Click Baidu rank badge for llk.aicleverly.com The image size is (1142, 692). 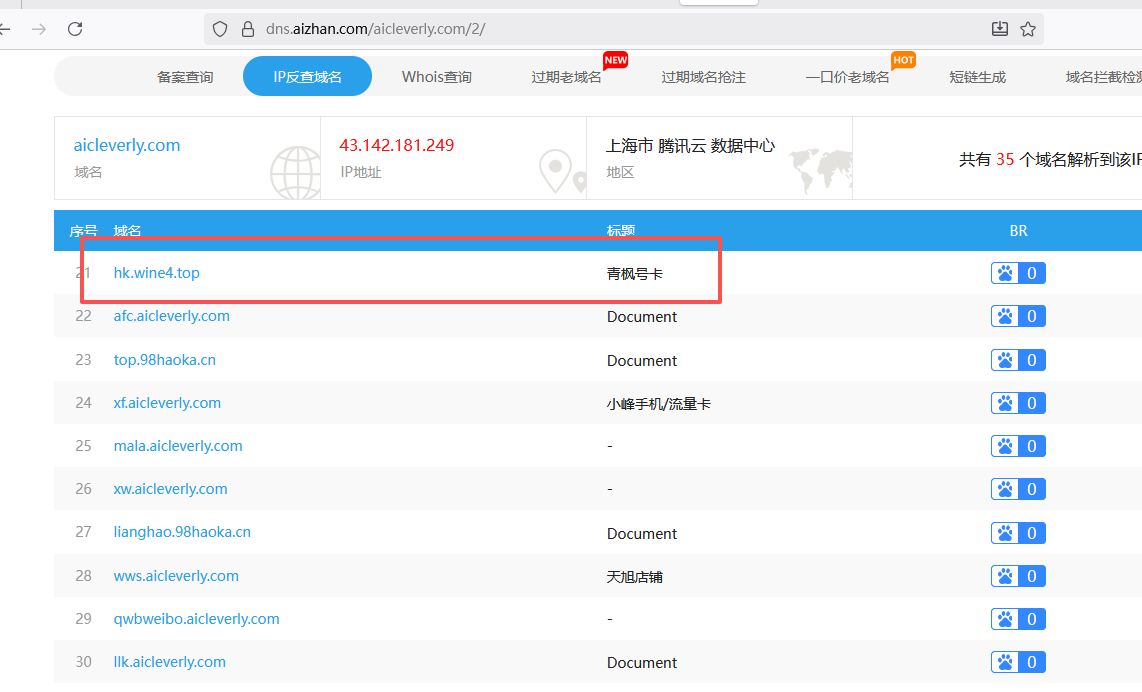click(1018, 662)
